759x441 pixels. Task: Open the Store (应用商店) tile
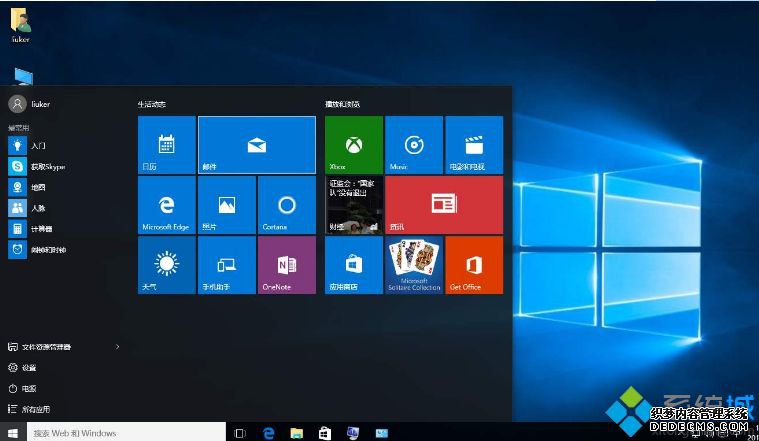tap(354, 265)
